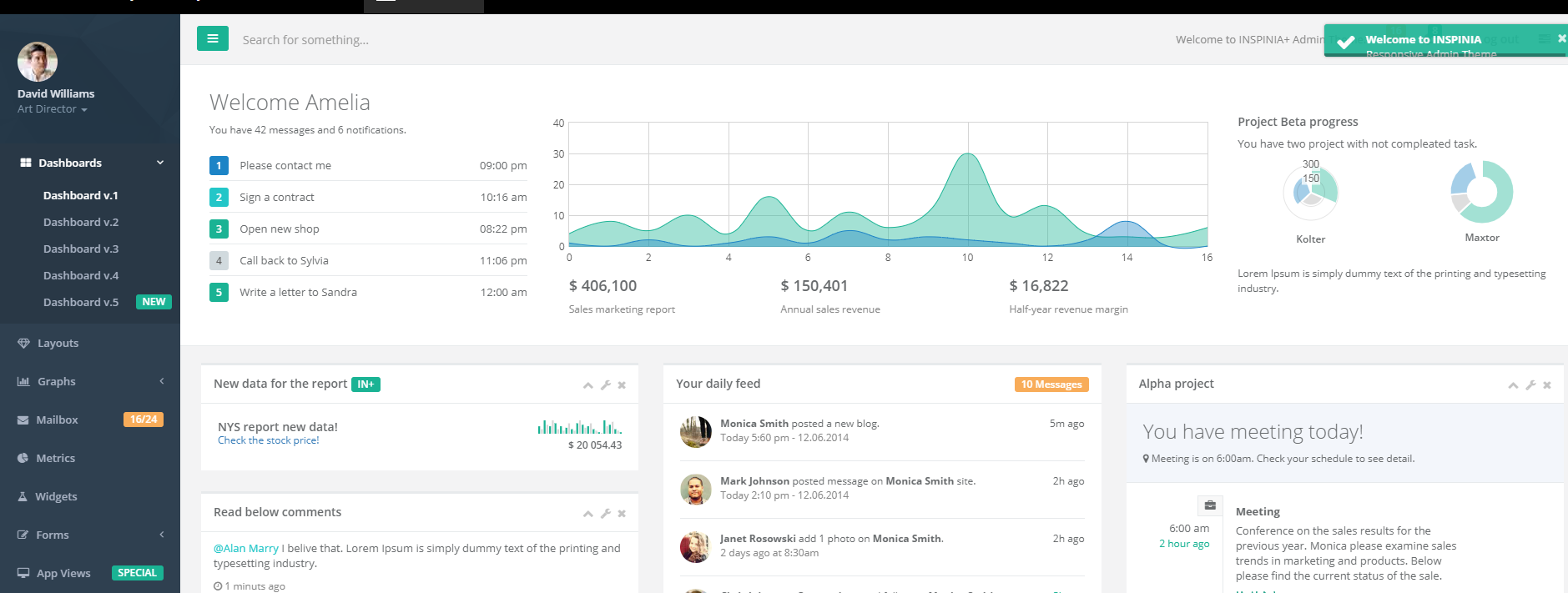Go to Mailbox in the sidebar

[57, 420]
